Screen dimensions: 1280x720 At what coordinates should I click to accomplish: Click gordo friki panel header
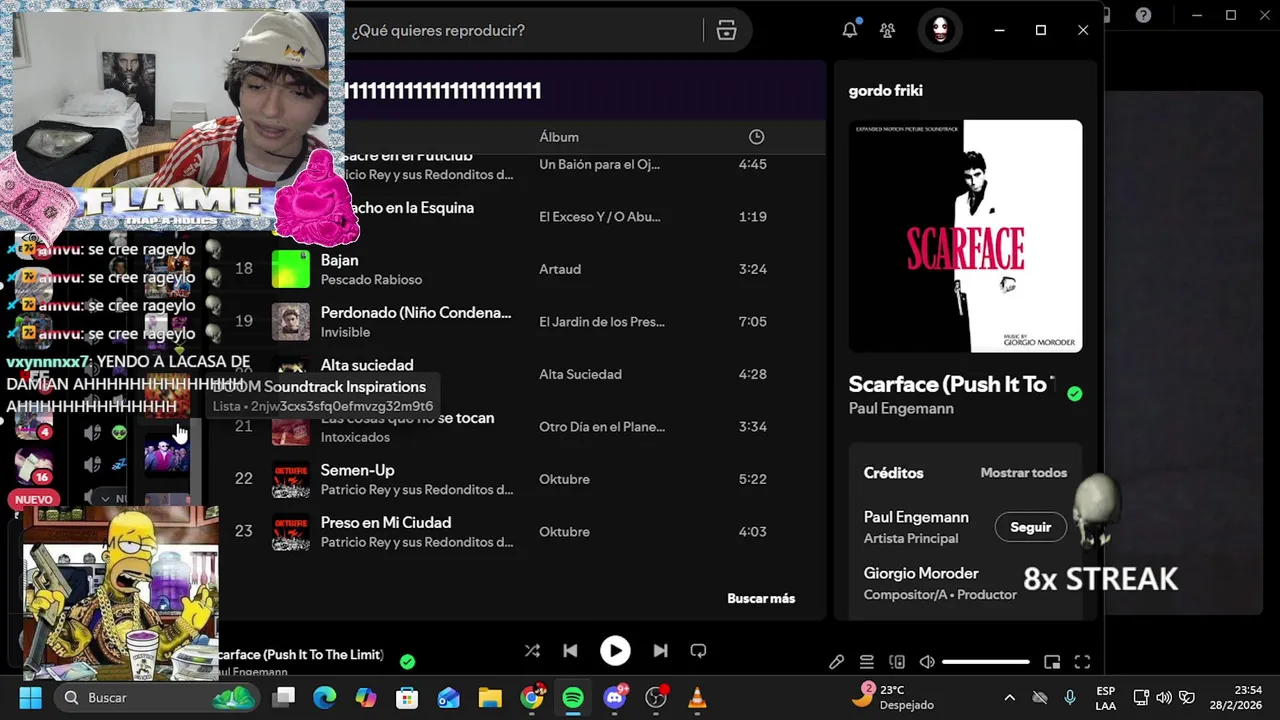point(885,91)
